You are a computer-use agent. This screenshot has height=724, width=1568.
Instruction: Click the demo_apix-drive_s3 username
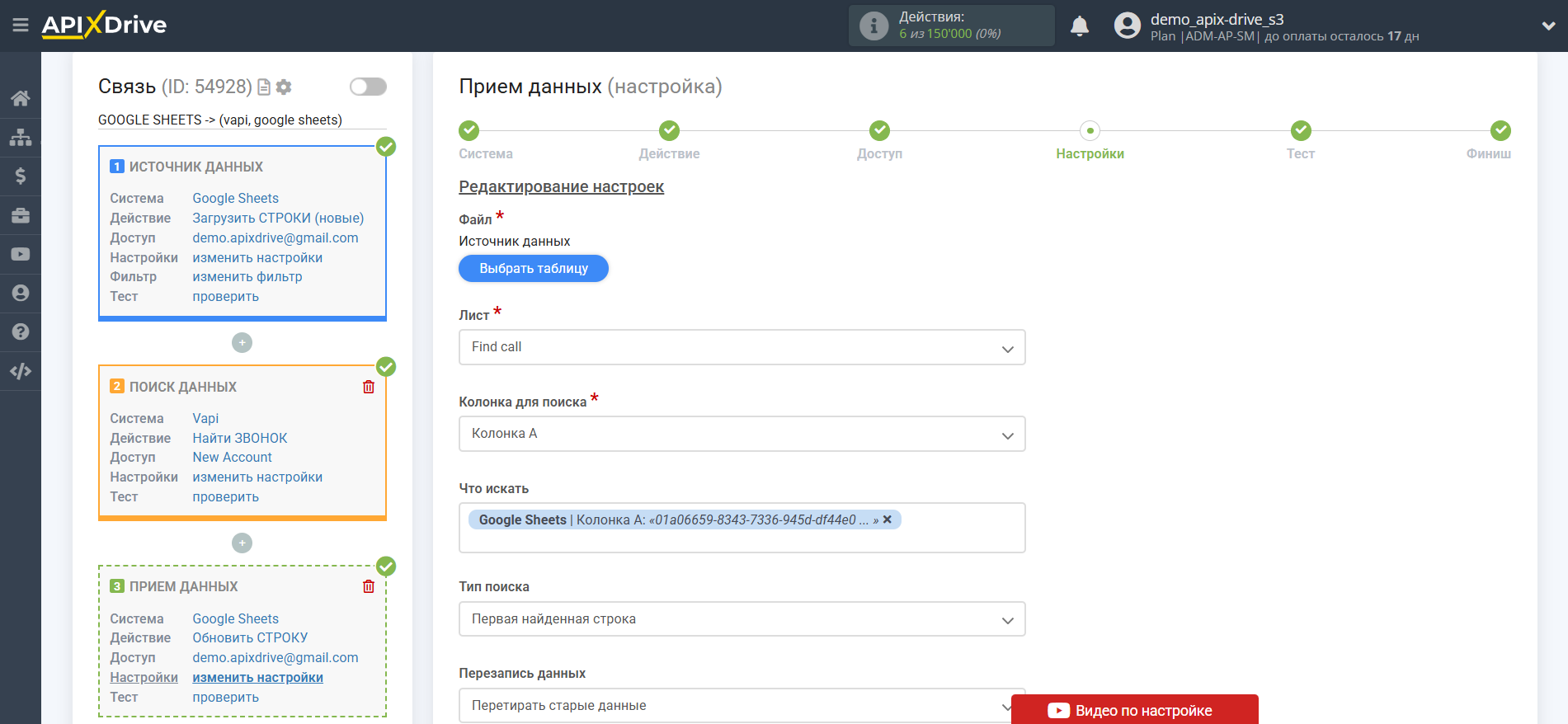tap(1217, 19)
